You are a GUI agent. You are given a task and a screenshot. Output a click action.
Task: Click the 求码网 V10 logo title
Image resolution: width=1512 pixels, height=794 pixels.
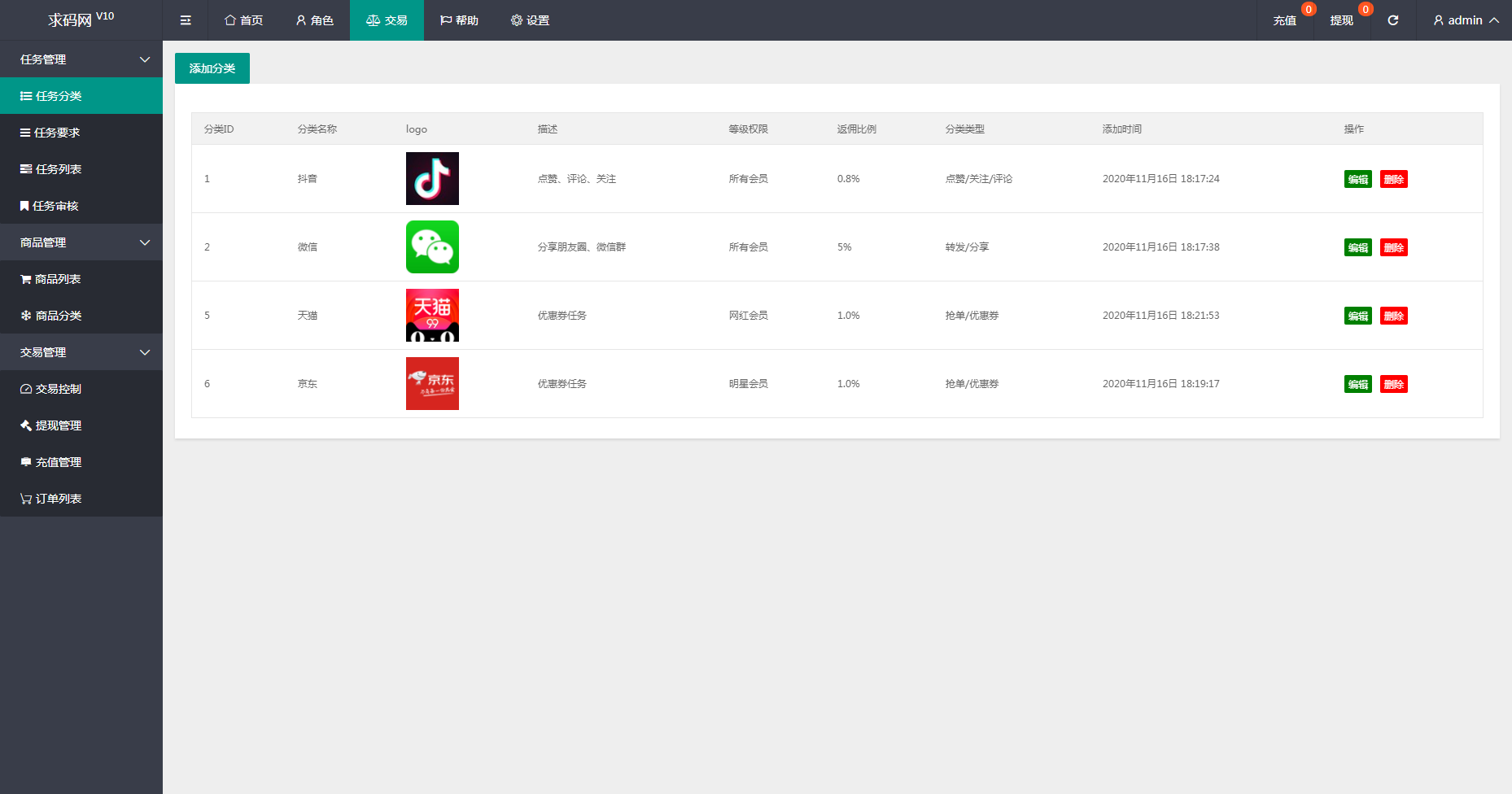coord(81,20)
